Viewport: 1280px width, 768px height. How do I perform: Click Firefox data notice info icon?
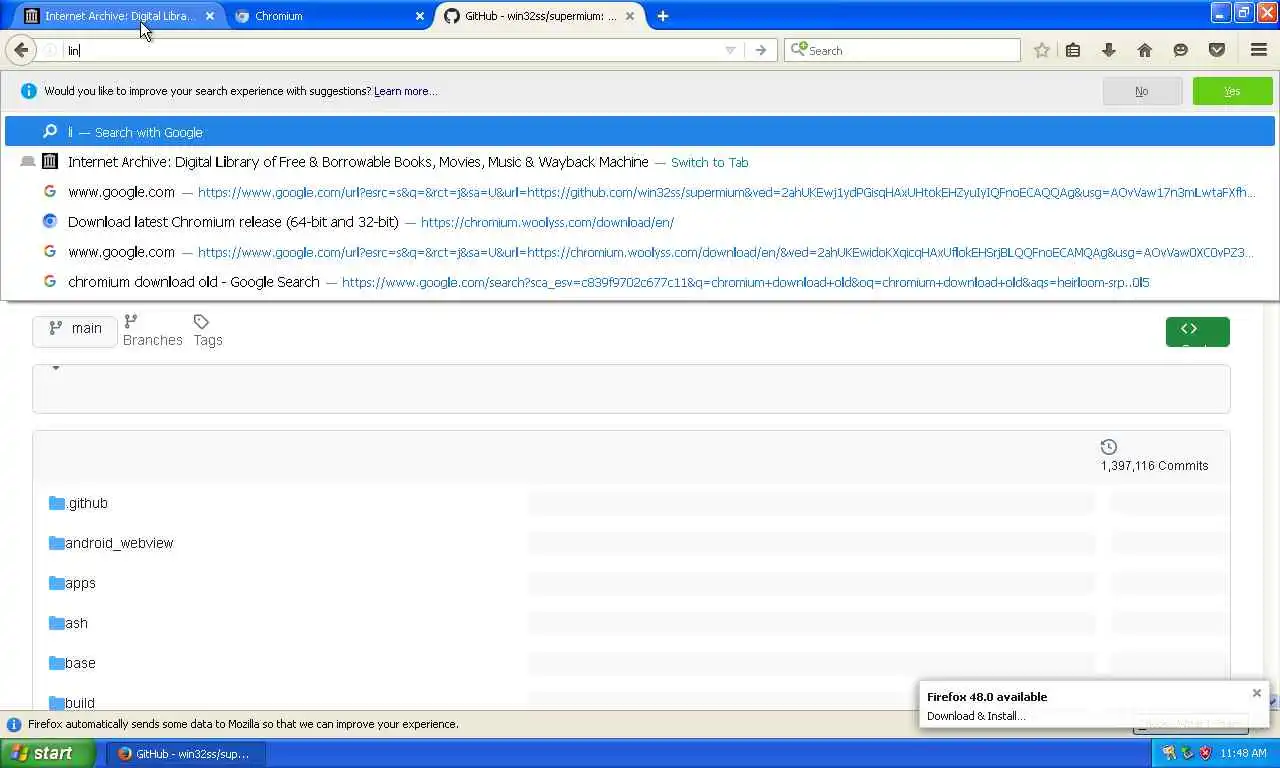tap(14, 724)
